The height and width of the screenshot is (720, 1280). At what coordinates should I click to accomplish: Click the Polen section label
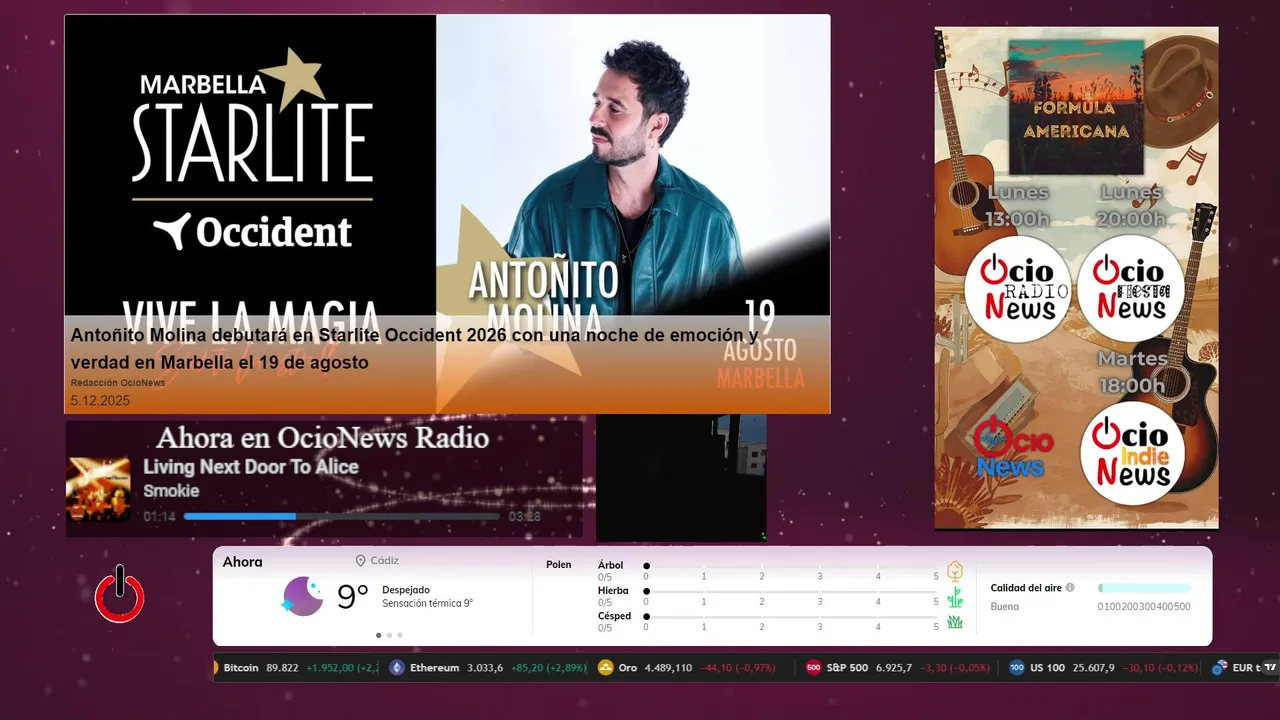(558, 565)
